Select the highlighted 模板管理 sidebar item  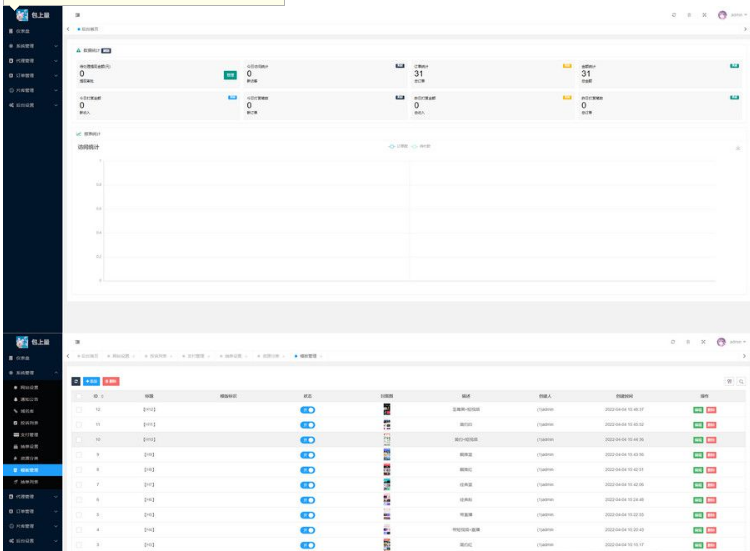click(31, 469)
